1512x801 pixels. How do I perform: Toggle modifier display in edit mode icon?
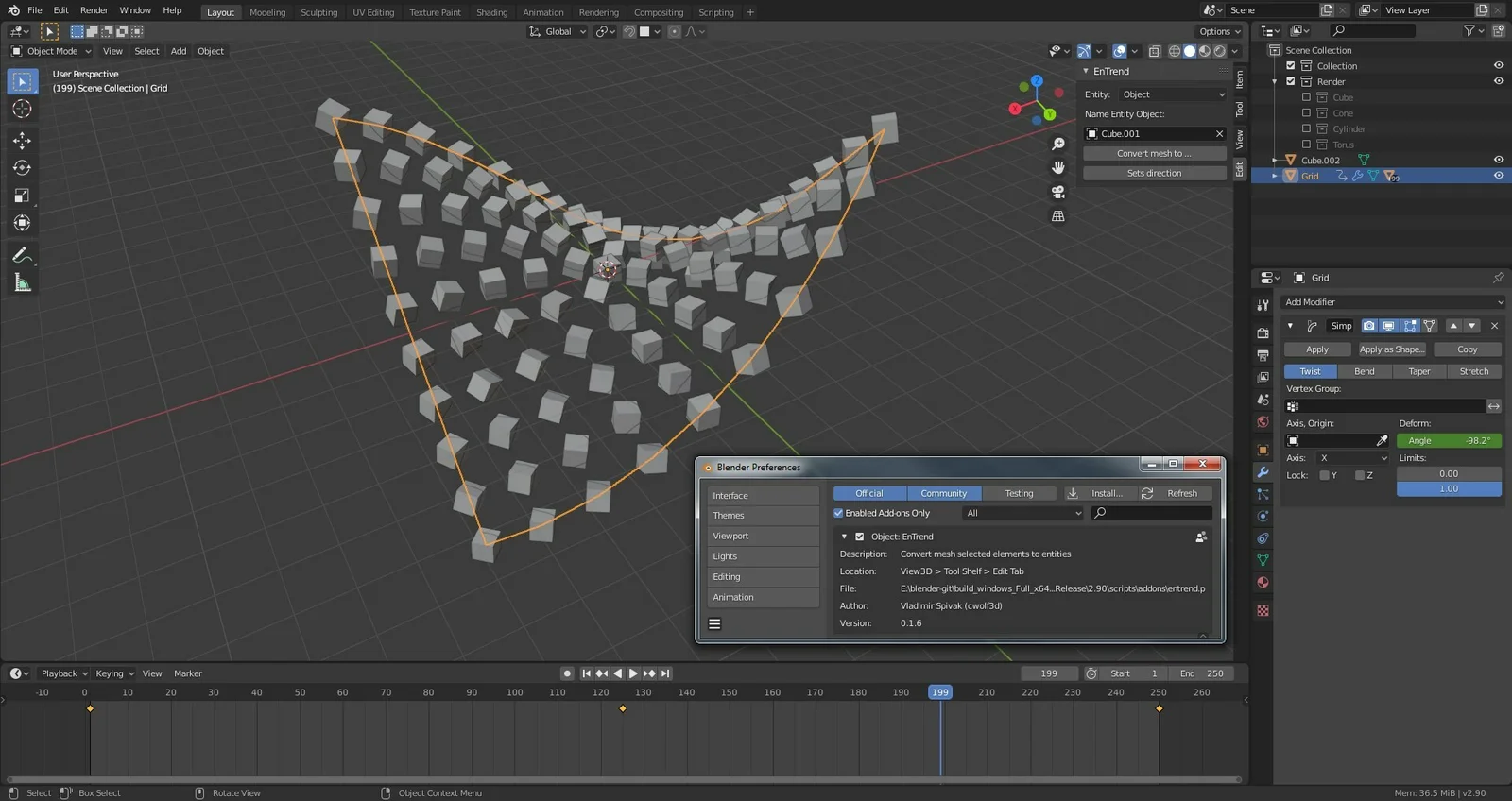1409,326
